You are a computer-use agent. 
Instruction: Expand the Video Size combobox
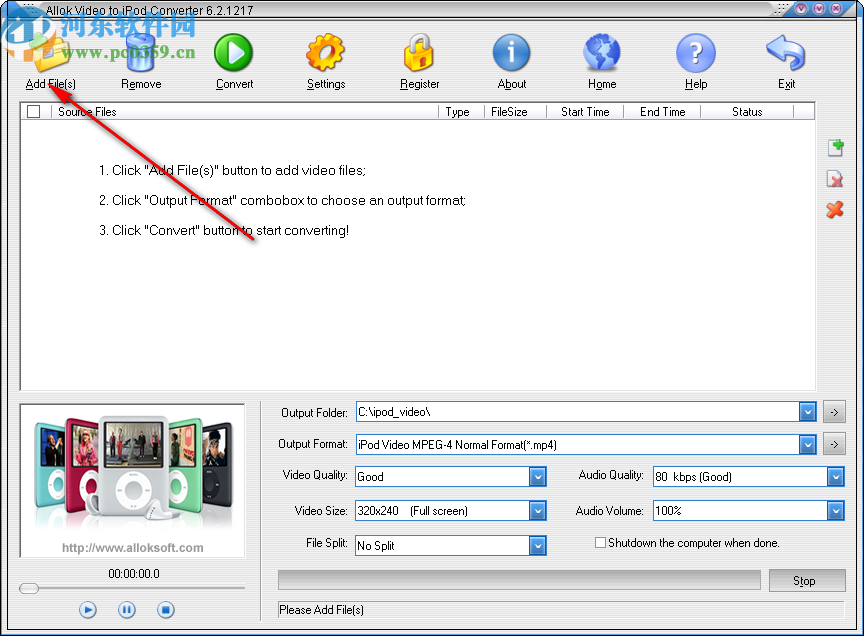538,510
